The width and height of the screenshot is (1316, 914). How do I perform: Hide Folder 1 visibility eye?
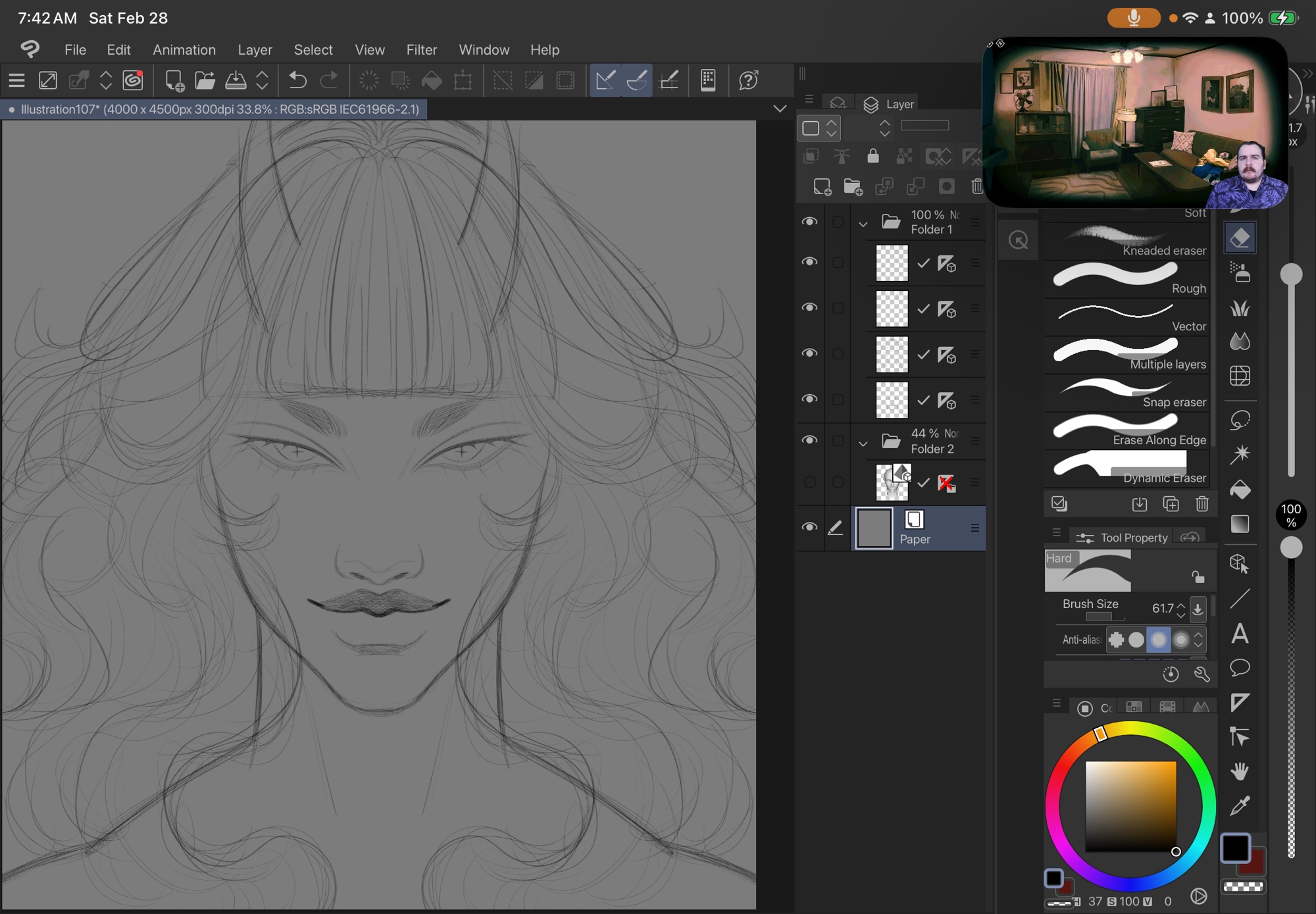[809, 222]
